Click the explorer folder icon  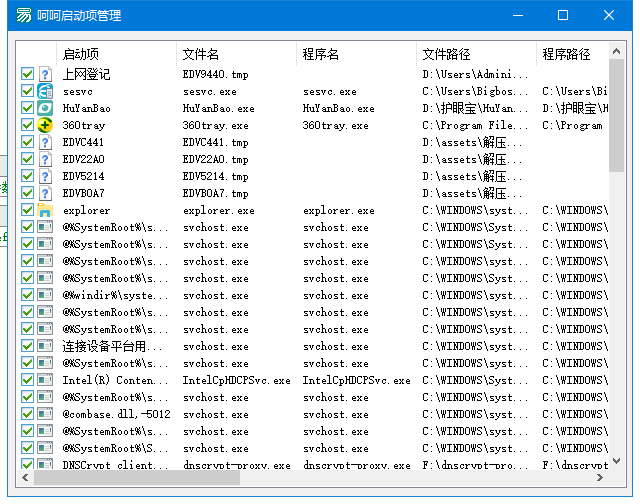(x=45, y=210)
